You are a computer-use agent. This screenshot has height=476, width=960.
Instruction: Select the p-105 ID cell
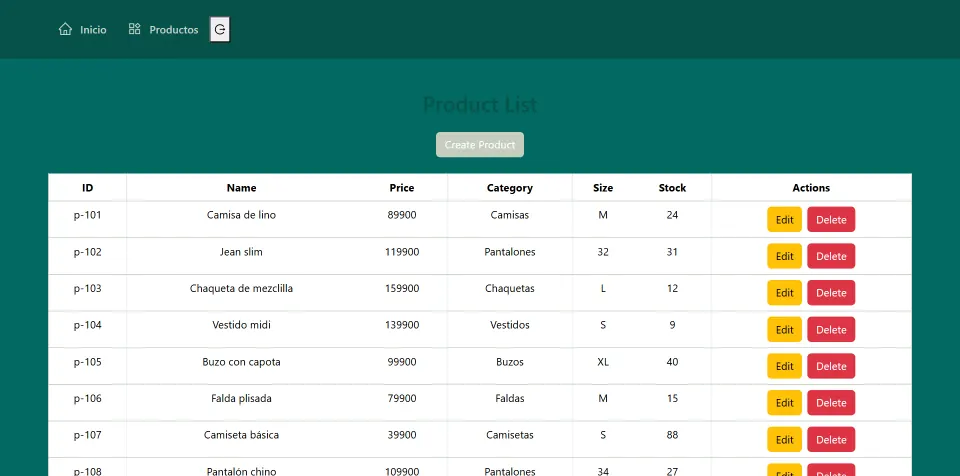click(88, 366)
